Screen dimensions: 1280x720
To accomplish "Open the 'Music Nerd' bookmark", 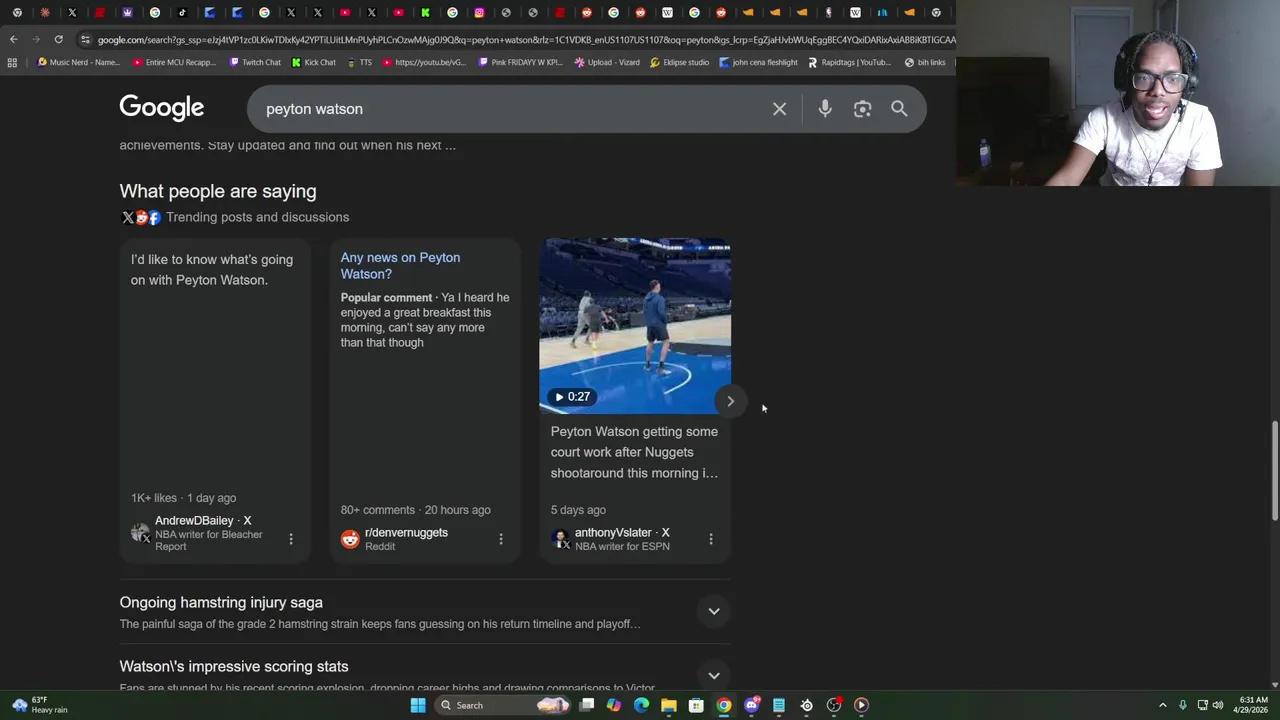I will tap(78, 62).
